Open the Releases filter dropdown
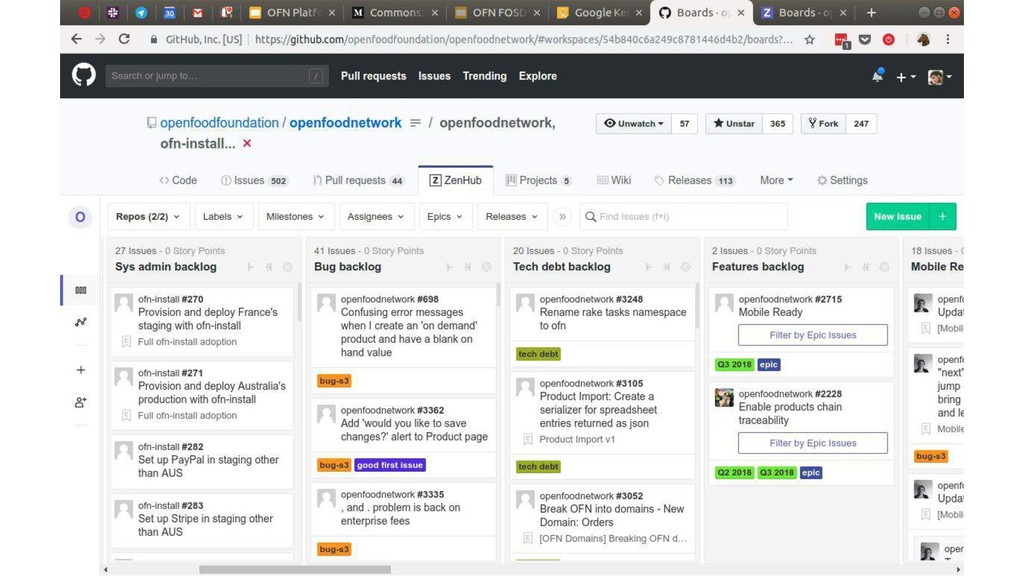 [x=511, y=217]
